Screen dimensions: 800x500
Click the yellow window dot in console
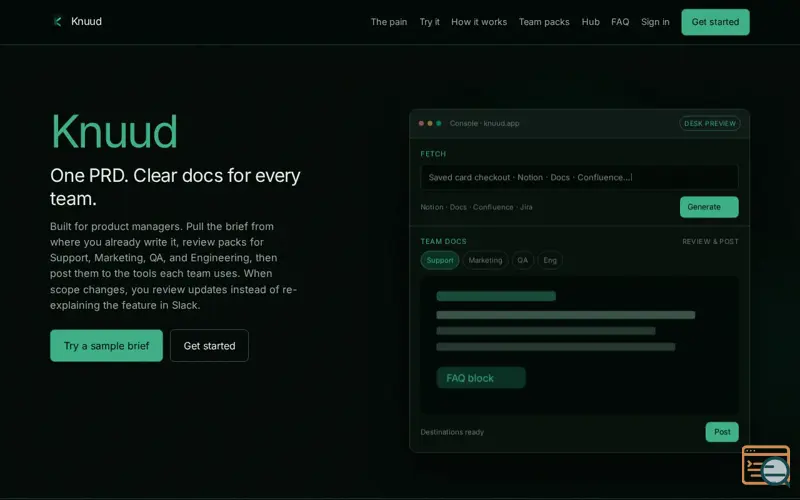(x=430, y=123)
